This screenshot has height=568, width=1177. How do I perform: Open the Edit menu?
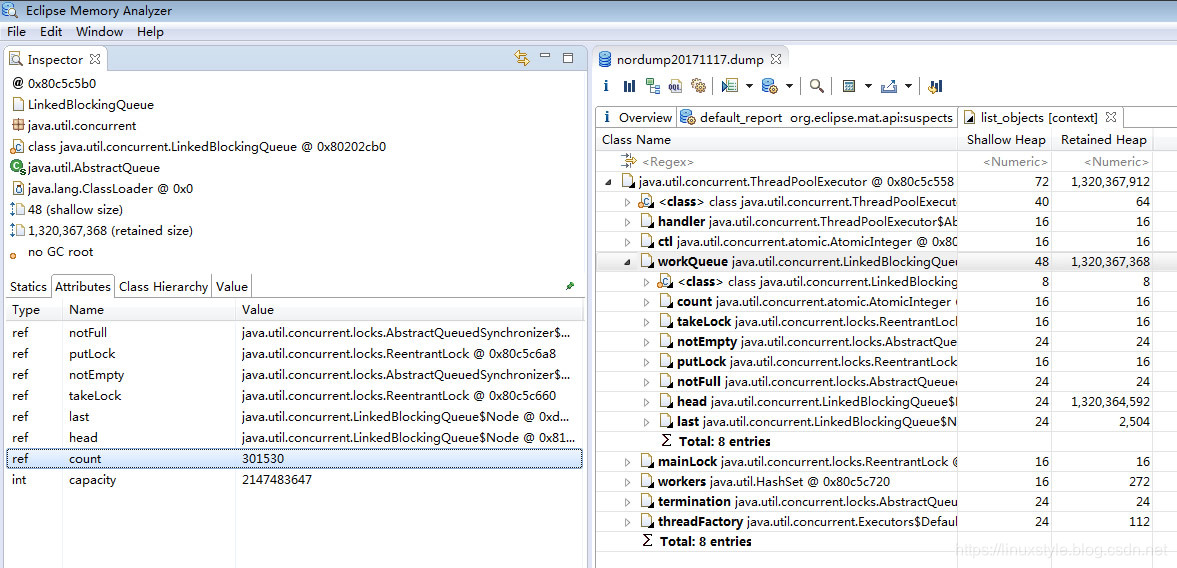(x=51, y=32)
